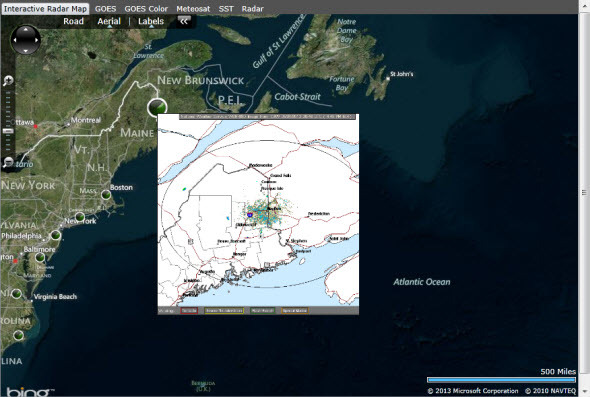Open the GOES Color tab
This screenshot has height=397, width=590.
[x=146, y=9]
